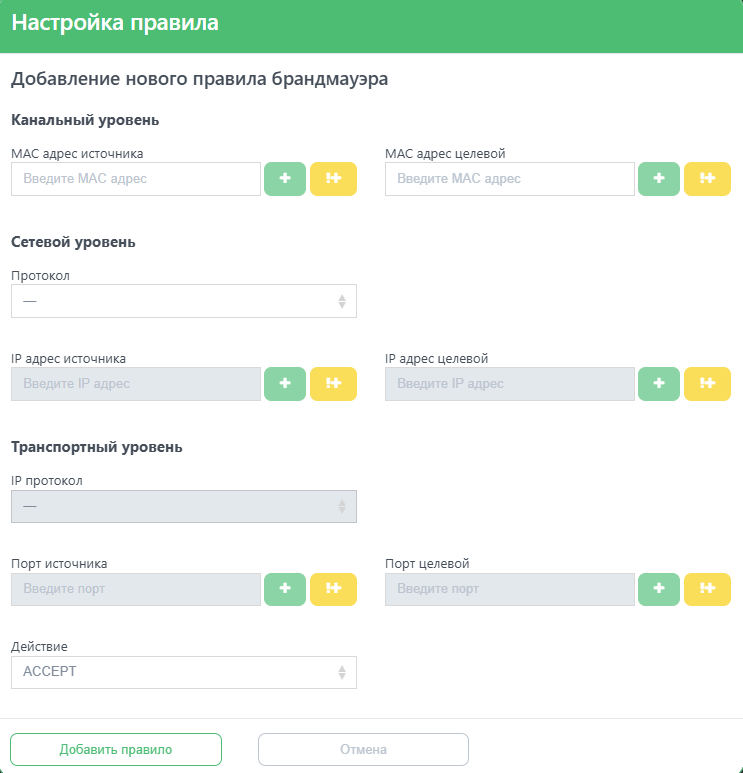Click green plus next to source port
The image size is (743, 773).
285,589
